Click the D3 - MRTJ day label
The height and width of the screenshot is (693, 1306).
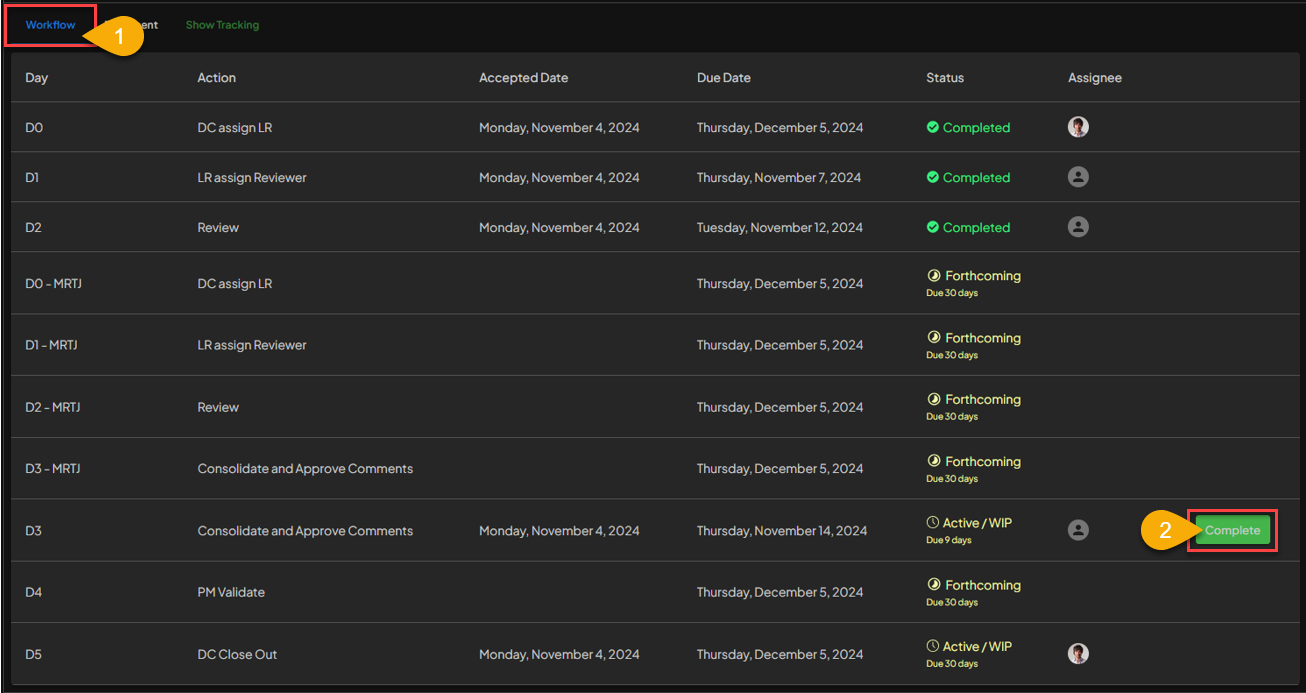(x=53, y=469)
